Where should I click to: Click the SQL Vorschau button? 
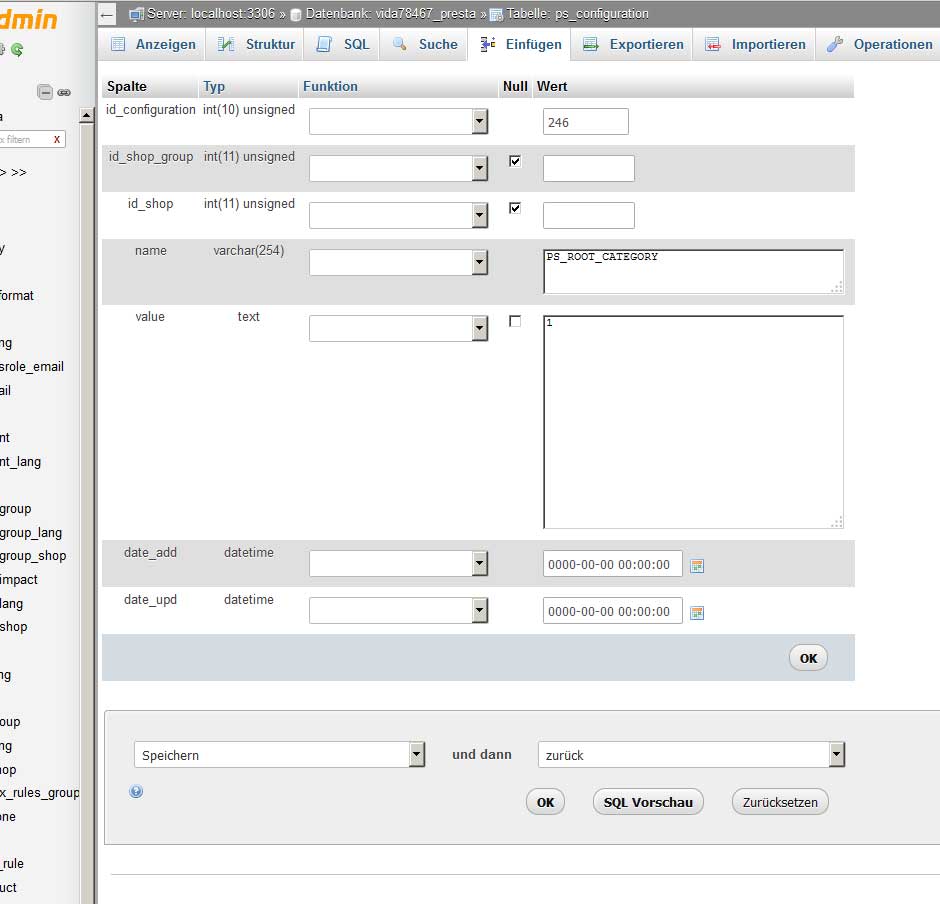(648, 802)
